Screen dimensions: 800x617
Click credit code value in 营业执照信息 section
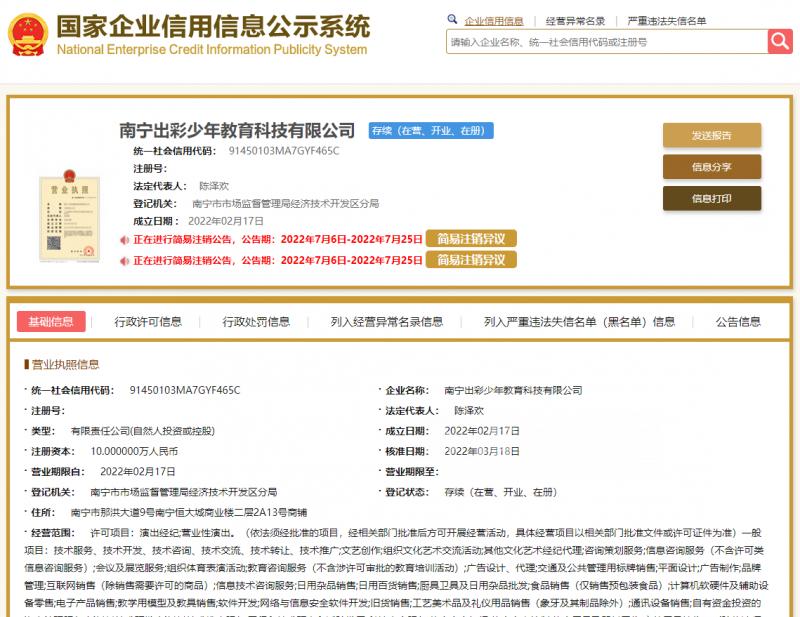click(x=185, y=390)
